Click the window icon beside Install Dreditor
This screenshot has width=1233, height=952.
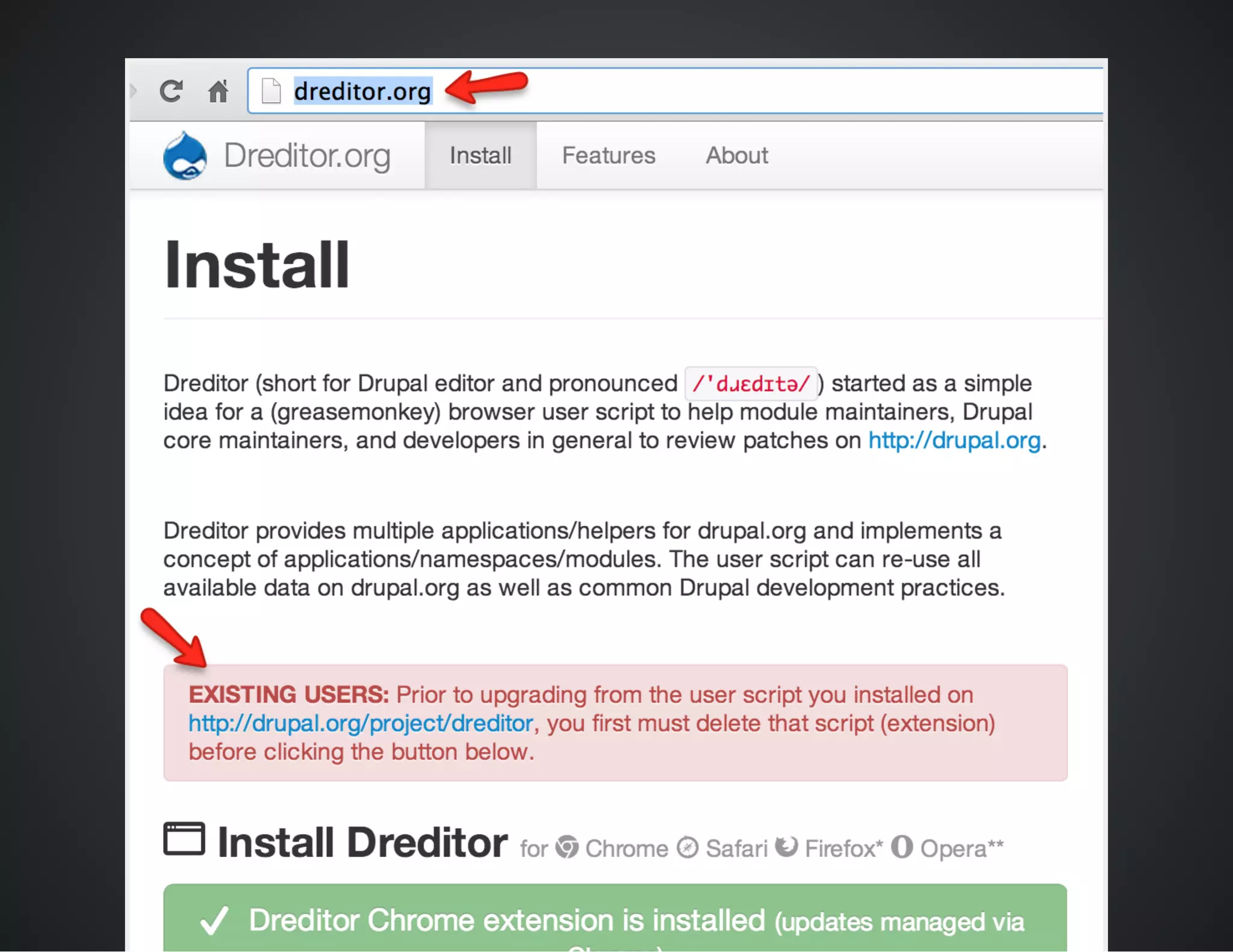[x=184, y=839]
